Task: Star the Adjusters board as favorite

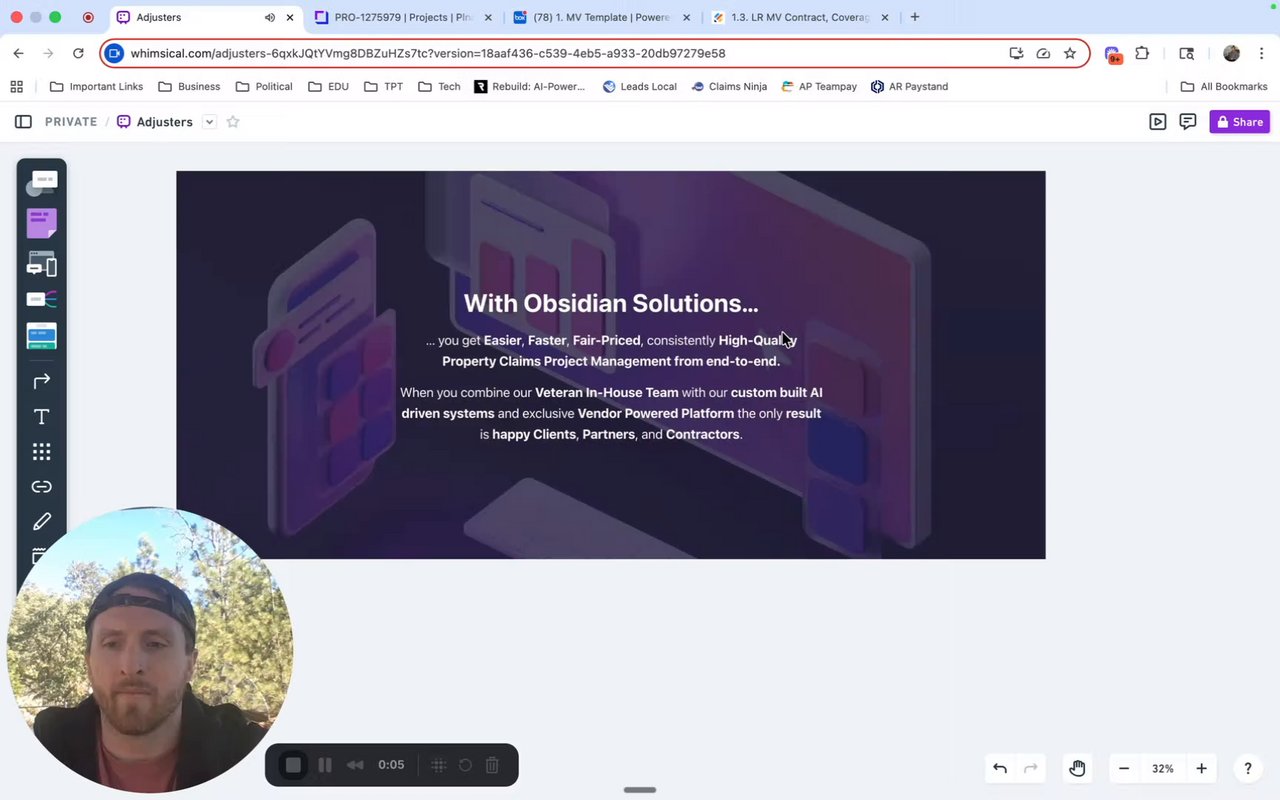Action: (233, 122)
